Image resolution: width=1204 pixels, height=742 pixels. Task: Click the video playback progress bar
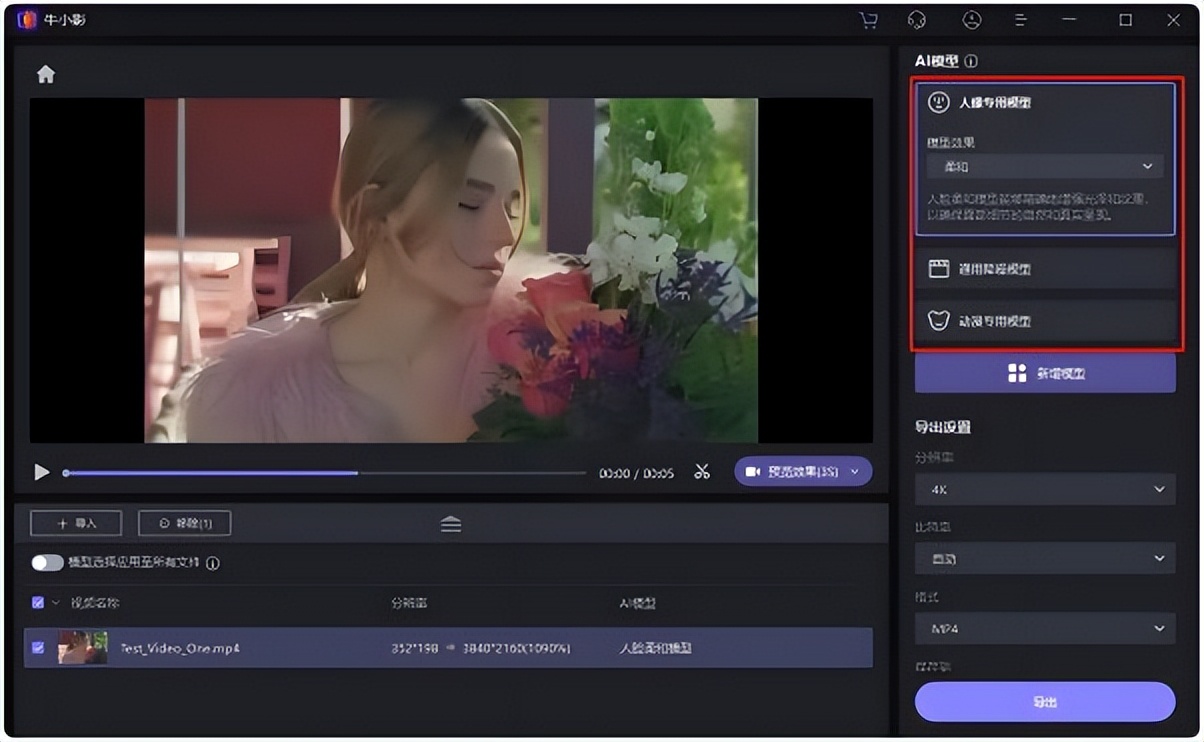(x=325, y=473)
